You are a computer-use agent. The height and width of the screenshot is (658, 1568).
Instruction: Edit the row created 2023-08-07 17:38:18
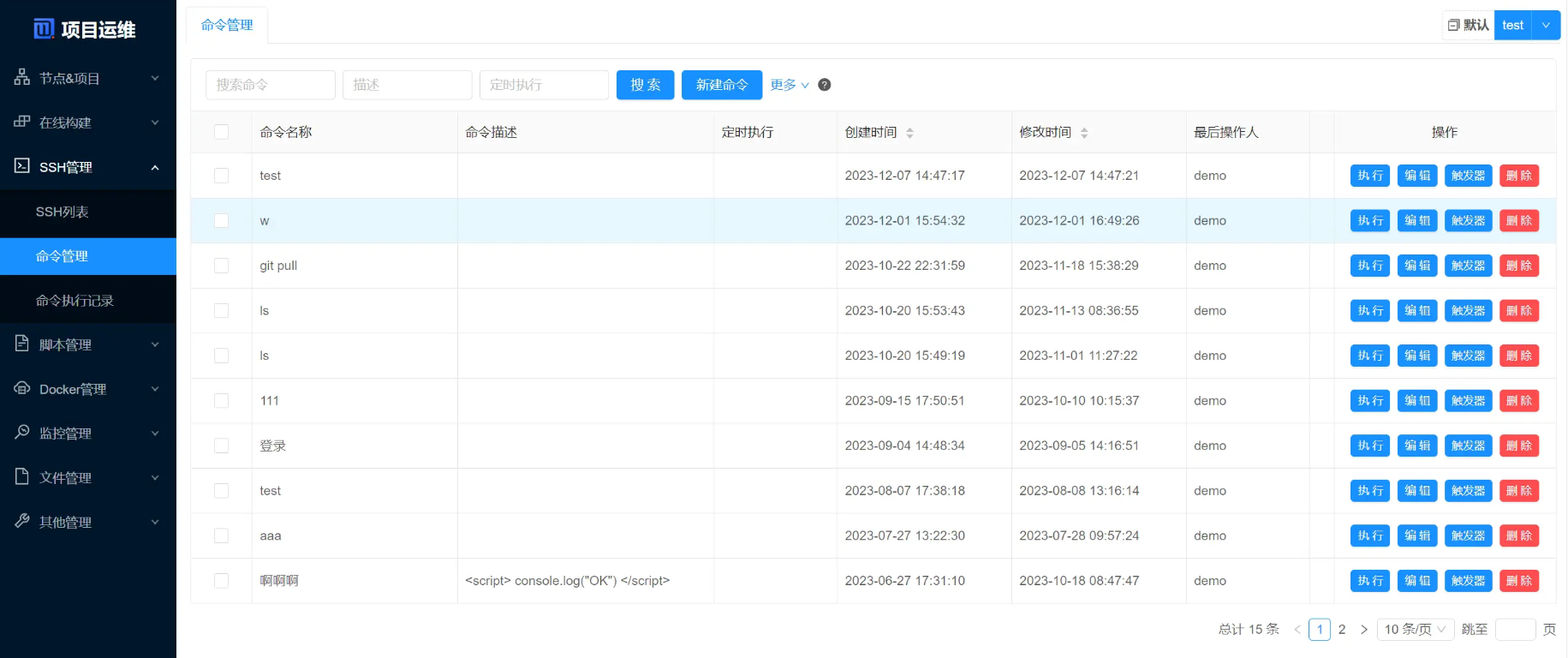click(1417, 491)
